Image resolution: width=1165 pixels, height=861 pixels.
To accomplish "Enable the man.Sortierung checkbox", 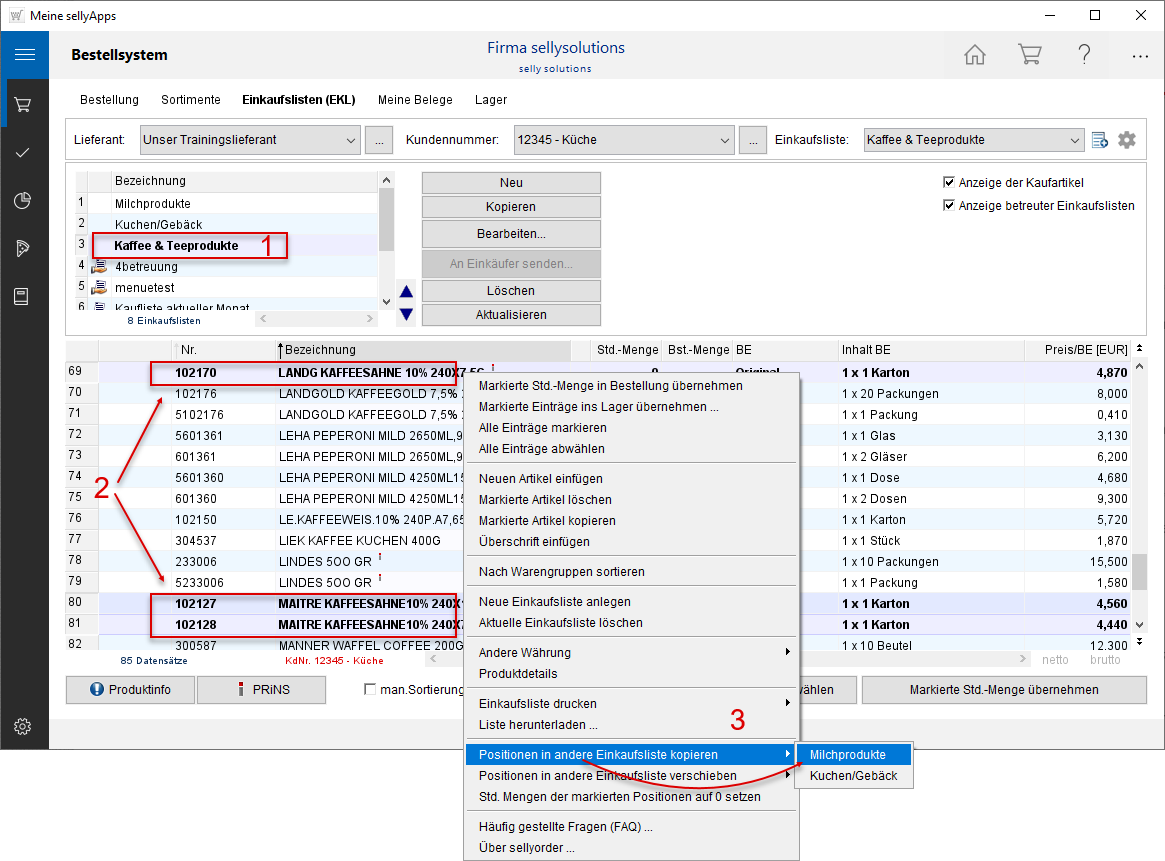I will click(370, 689).
